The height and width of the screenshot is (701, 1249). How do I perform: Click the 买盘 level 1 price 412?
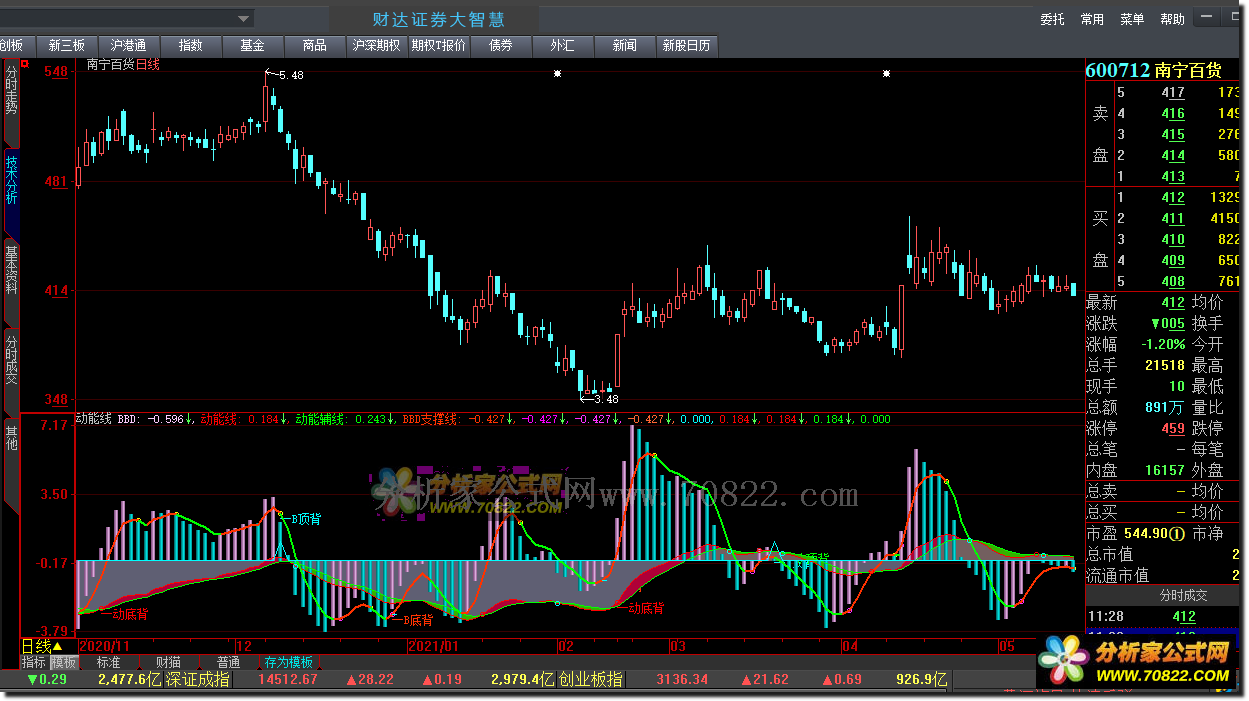click(1173, 197)
